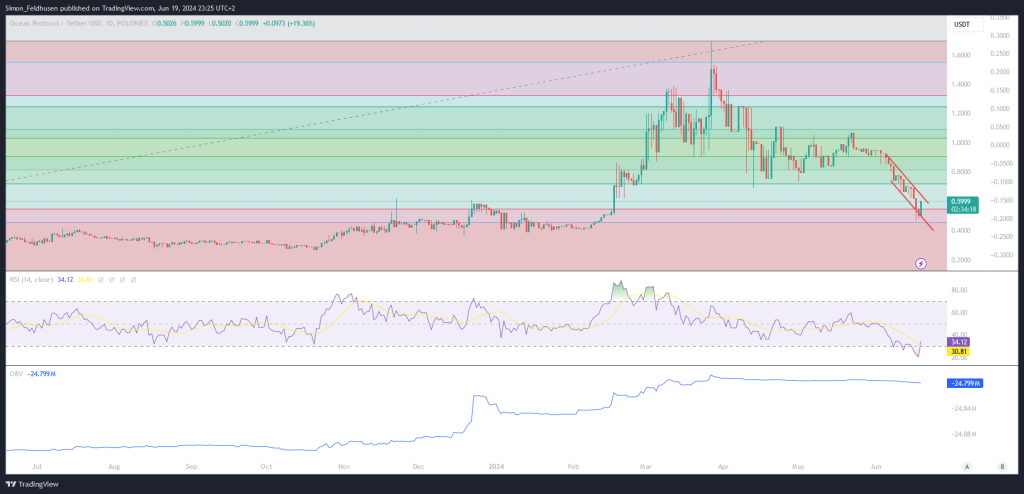Screen dimensions: 1024x494
Task: Click the Oct label on time axis
Action: [266, 467]
